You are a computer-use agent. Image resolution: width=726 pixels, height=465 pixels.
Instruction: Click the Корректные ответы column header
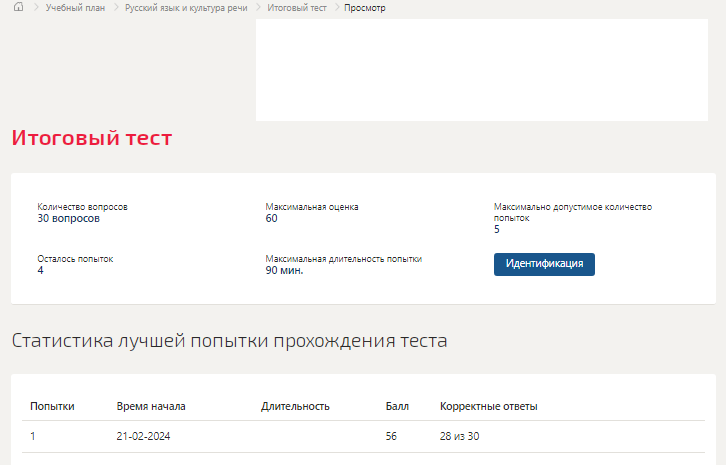click(x=488, y=406)
